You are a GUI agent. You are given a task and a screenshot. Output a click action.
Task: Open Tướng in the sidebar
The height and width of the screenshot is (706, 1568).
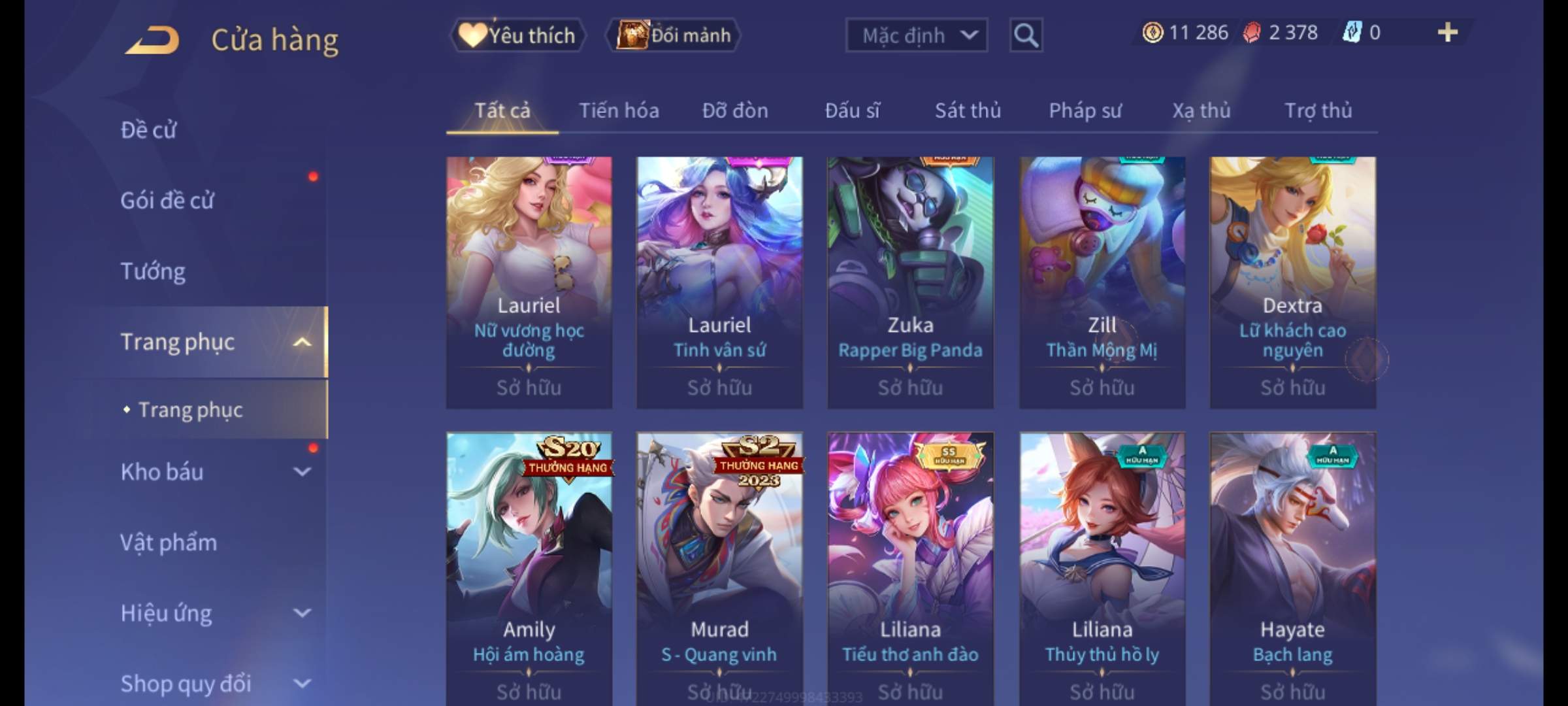coord(153,271)
